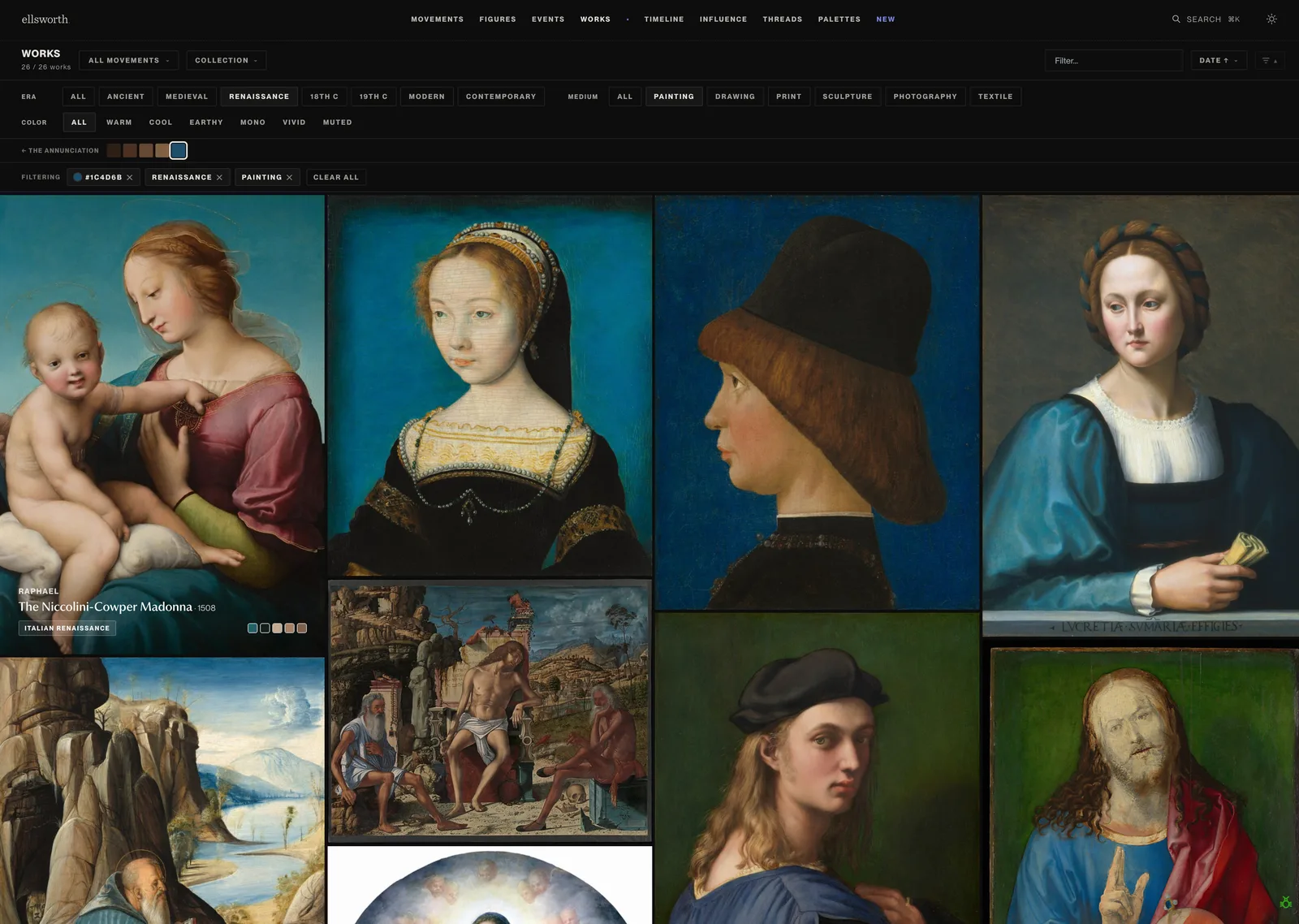Click the green bug icon at bottom right
The height and width of the screenshot is (924, 1299).
pyautogui.click(x=1286, y=902)
